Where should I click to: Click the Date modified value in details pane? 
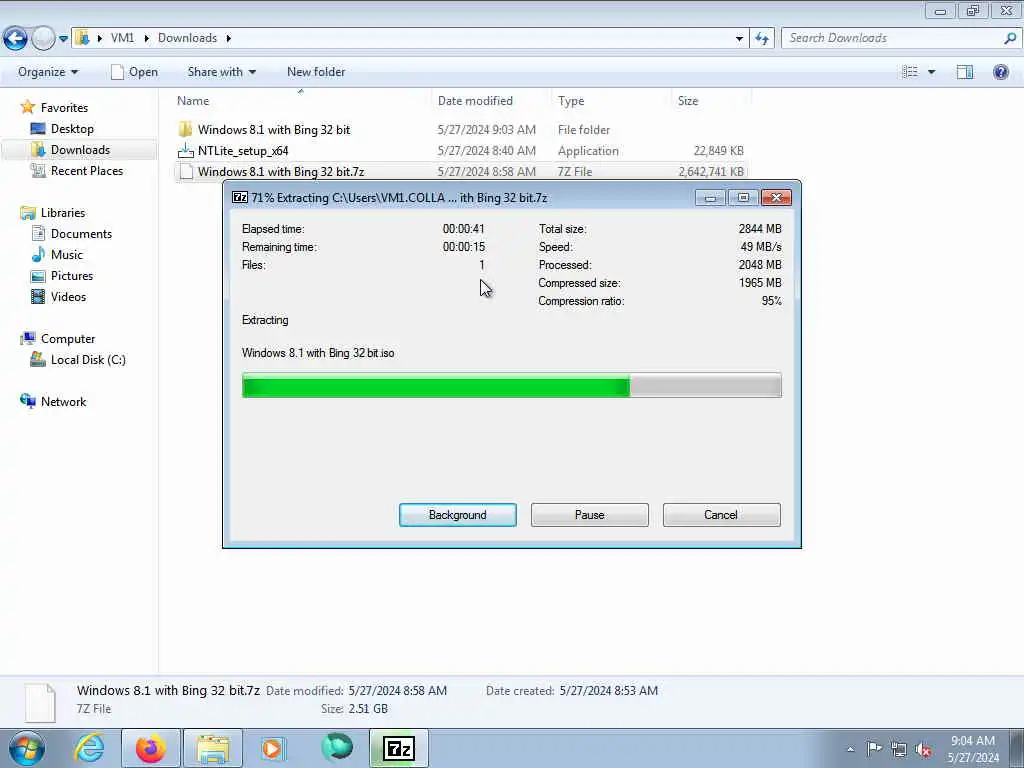pos(398,690)
